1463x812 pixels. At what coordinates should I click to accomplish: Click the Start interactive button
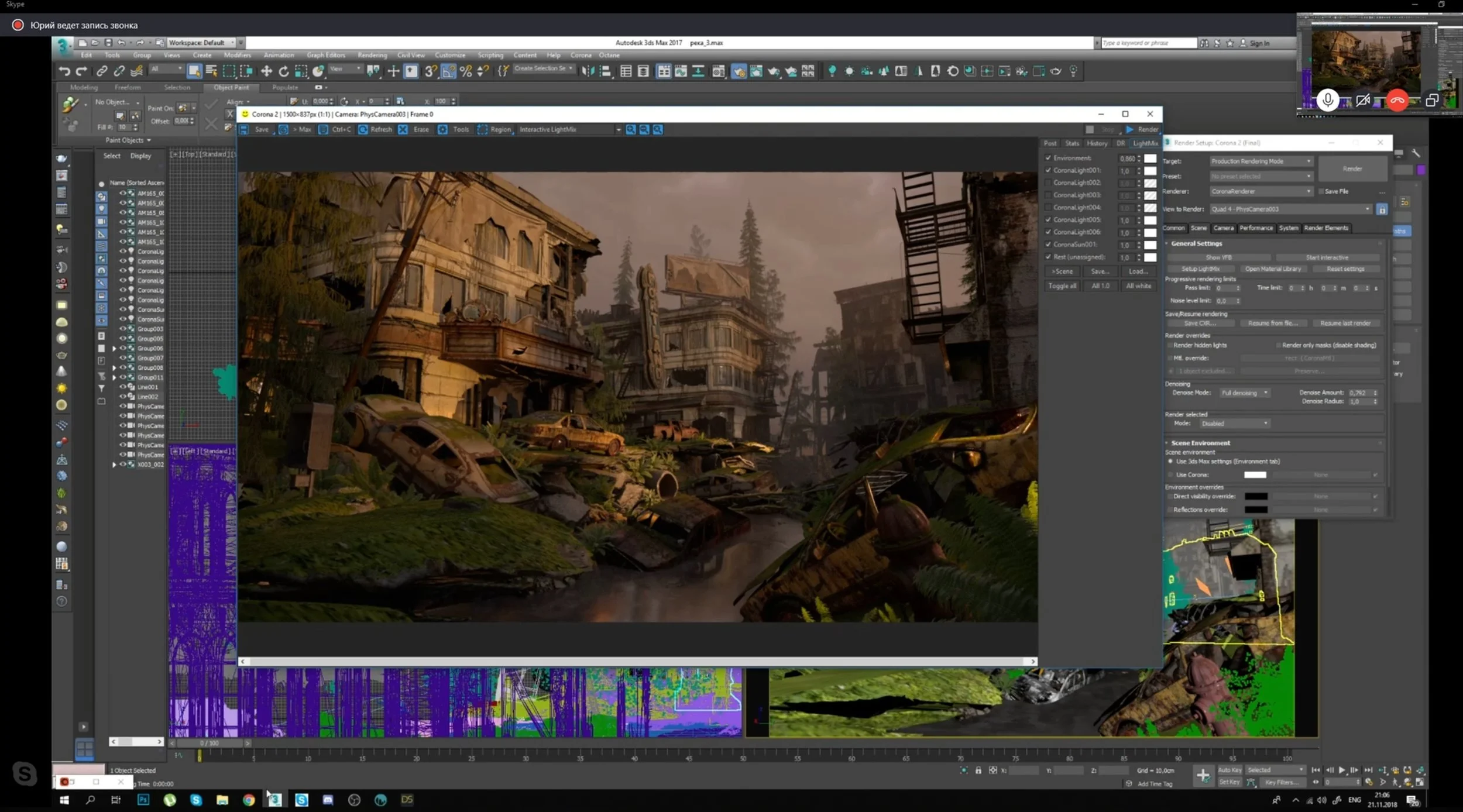pos(1327,257)
